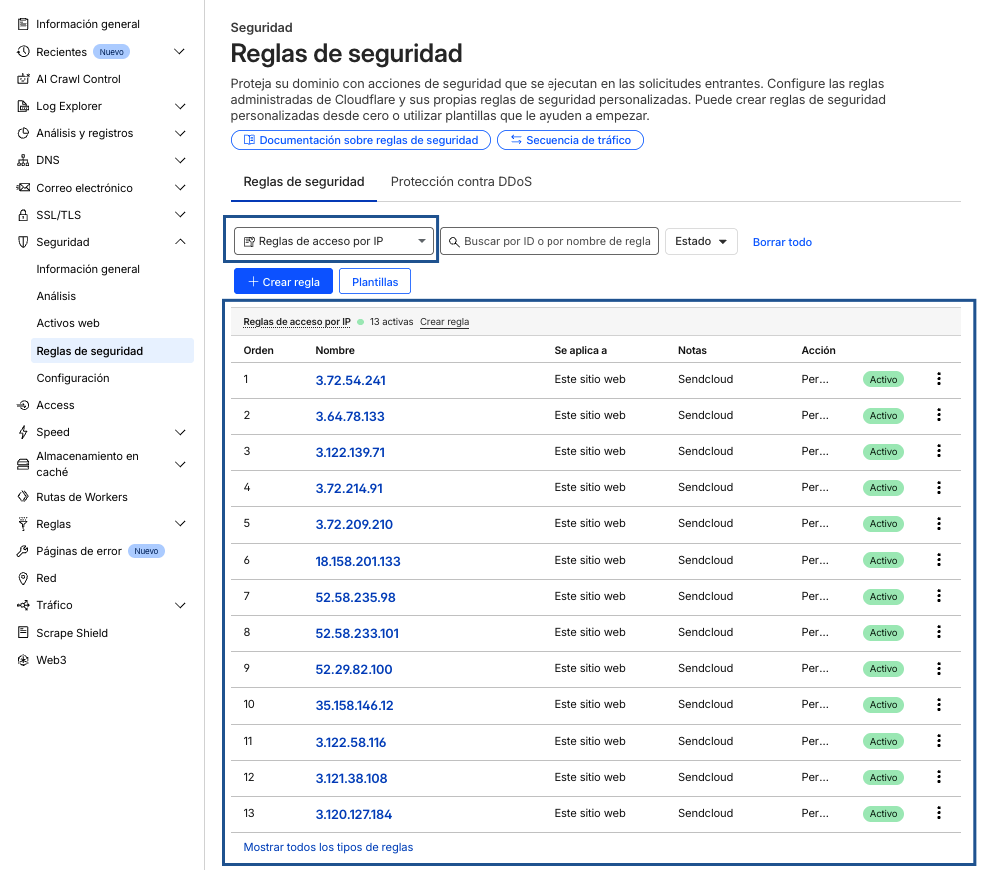Expand the DNS section chevron
The image size is (985, 870).
click(x=180, y=160)
